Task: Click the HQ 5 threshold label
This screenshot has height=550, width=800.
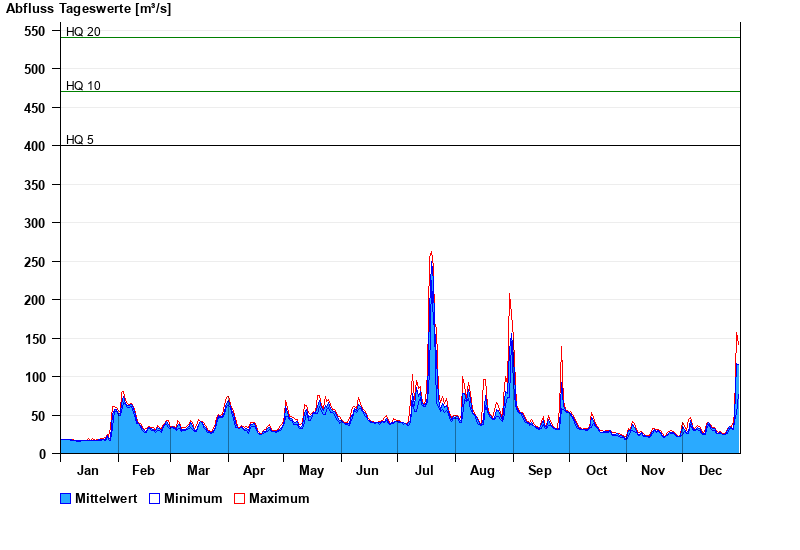Action: click(80, 140)
